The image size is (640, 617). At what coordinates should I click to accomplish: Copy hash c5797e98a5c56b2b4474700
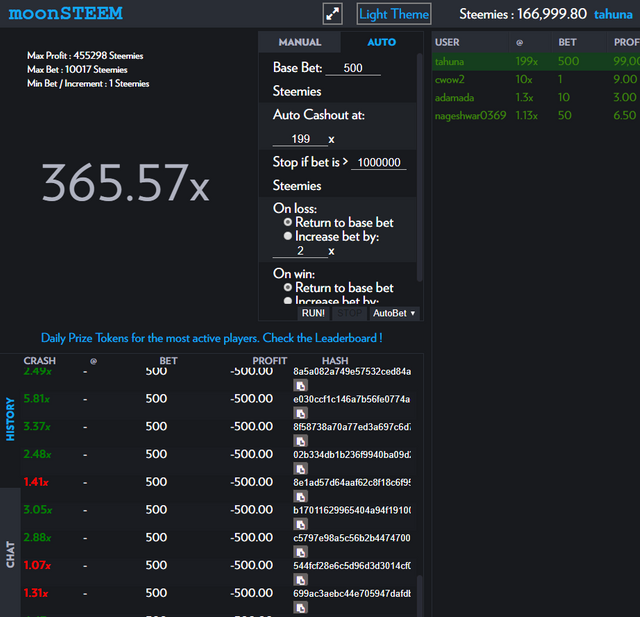[300, 552]
